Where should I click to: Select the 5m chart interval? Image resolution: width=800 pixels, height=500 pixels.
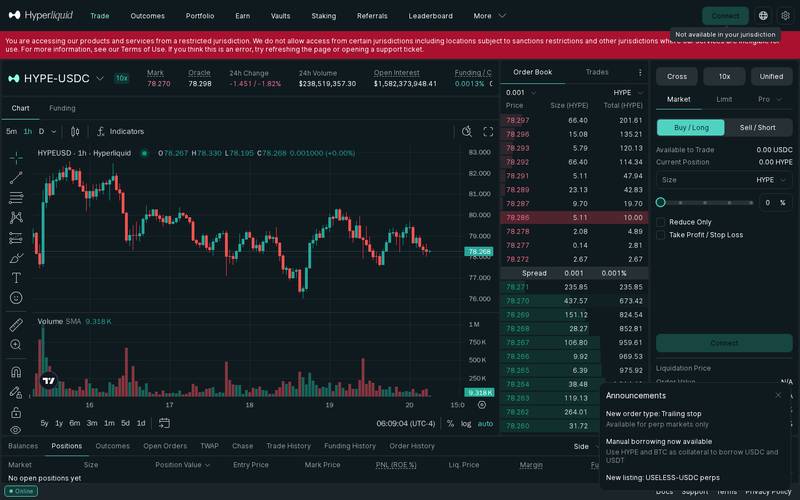(11, 132)
